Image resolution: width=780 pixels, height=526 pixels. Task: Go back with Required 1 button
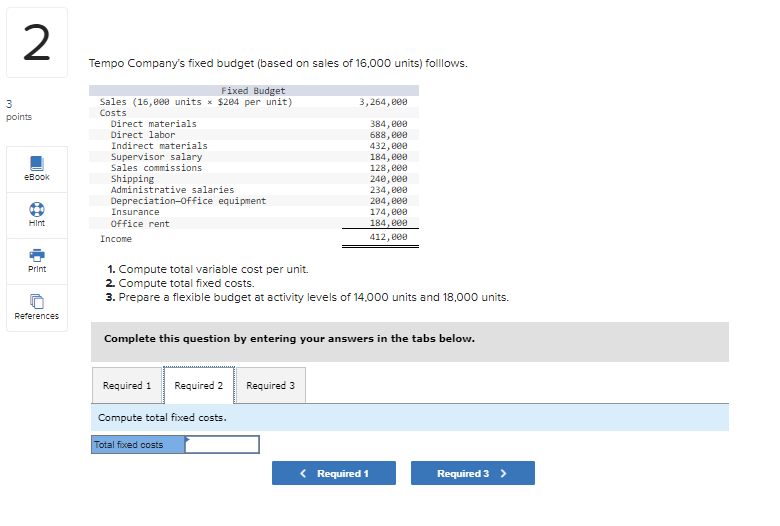click(x=334, y=473)
